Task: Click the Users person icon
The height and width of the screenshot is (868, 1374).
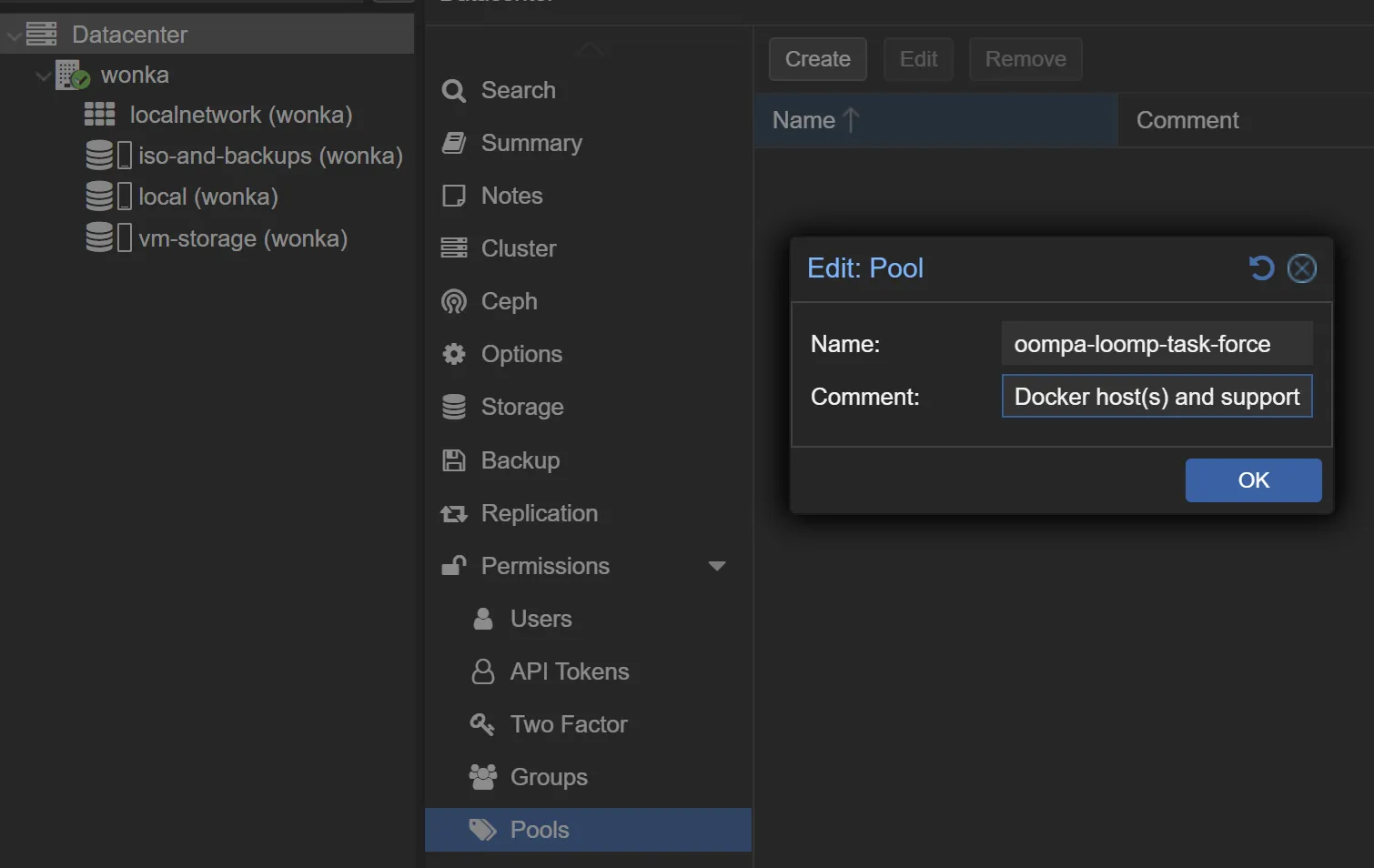Action: [483, 619]
